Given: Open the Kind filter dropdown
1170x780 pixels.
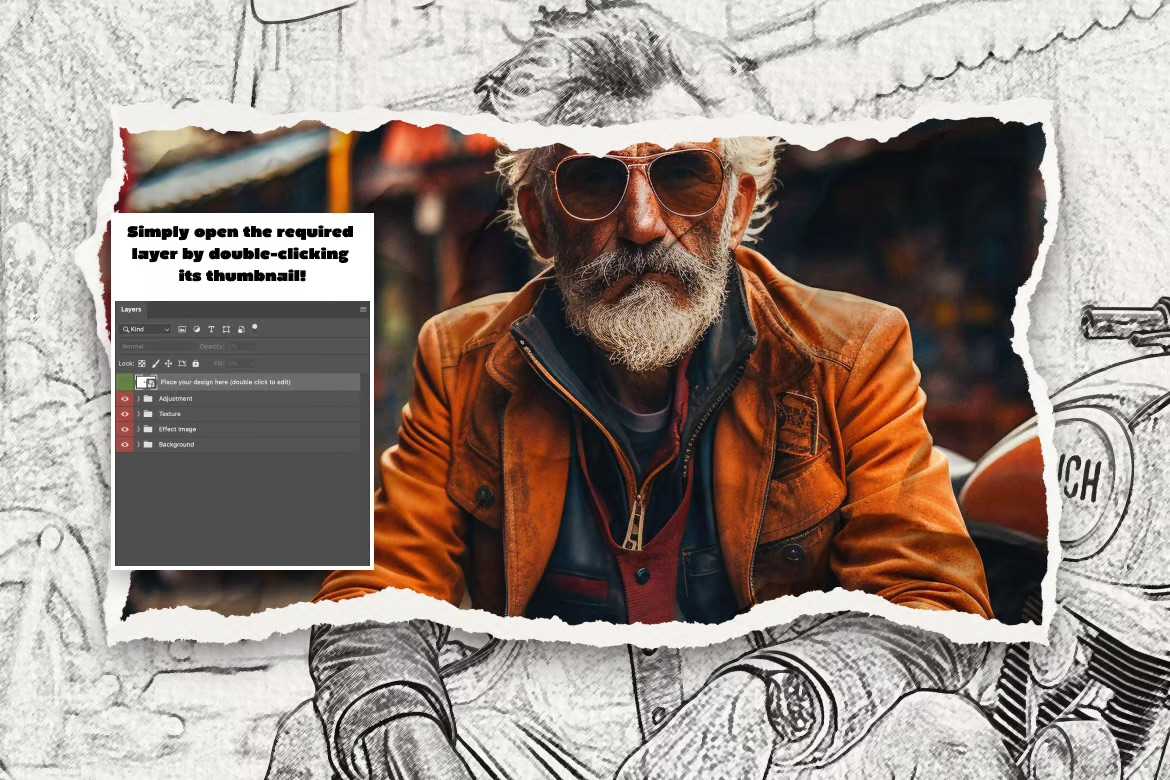Looking at the screenshot, I should [x=166, y=329].
